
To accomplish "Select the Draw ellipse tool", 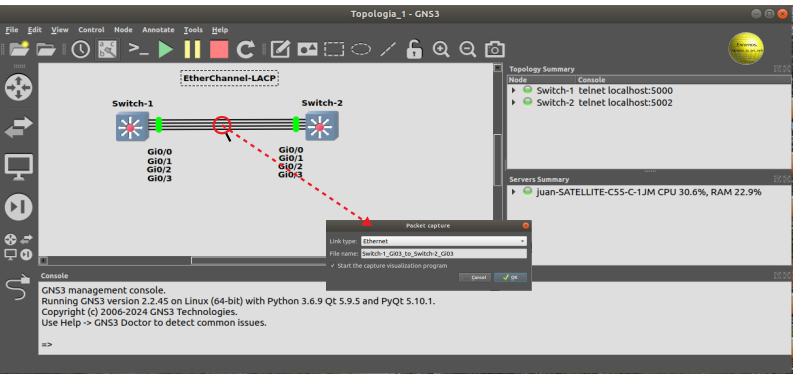I will [361, 49].
